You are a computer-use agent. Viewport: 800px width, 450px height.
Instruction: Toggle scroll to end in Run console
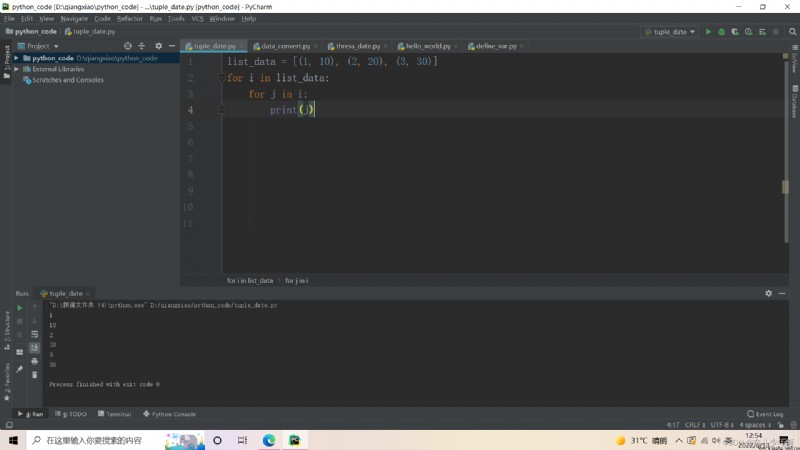pos(35,347)
